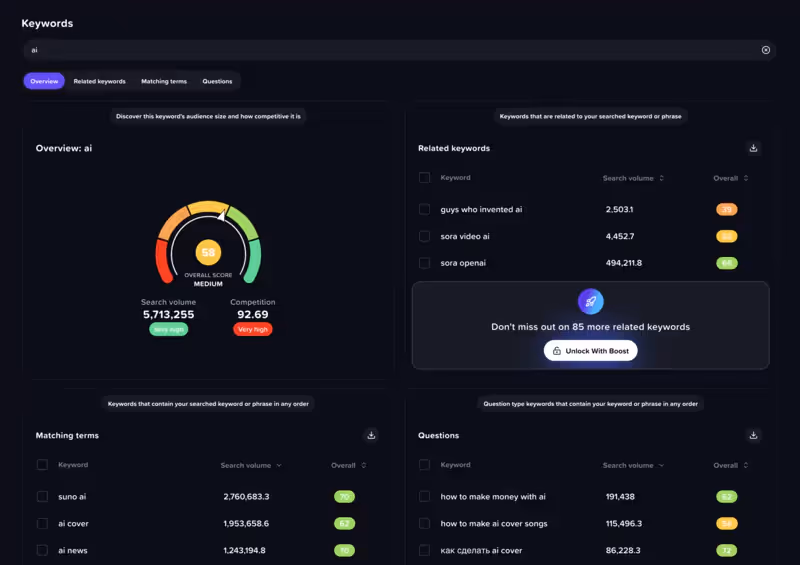This screenshot has width=800, height=565.
Task: Switch to the Overview tab
Action: pos(44,81)
